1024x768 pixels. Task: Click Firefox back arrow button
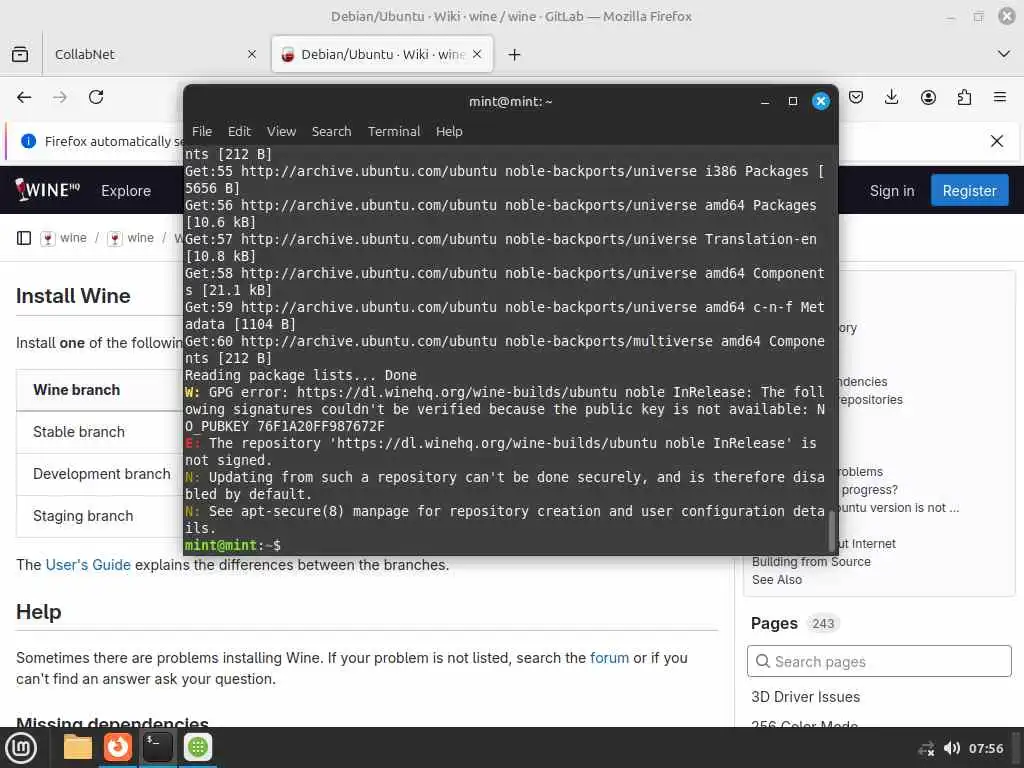(24, 97)
